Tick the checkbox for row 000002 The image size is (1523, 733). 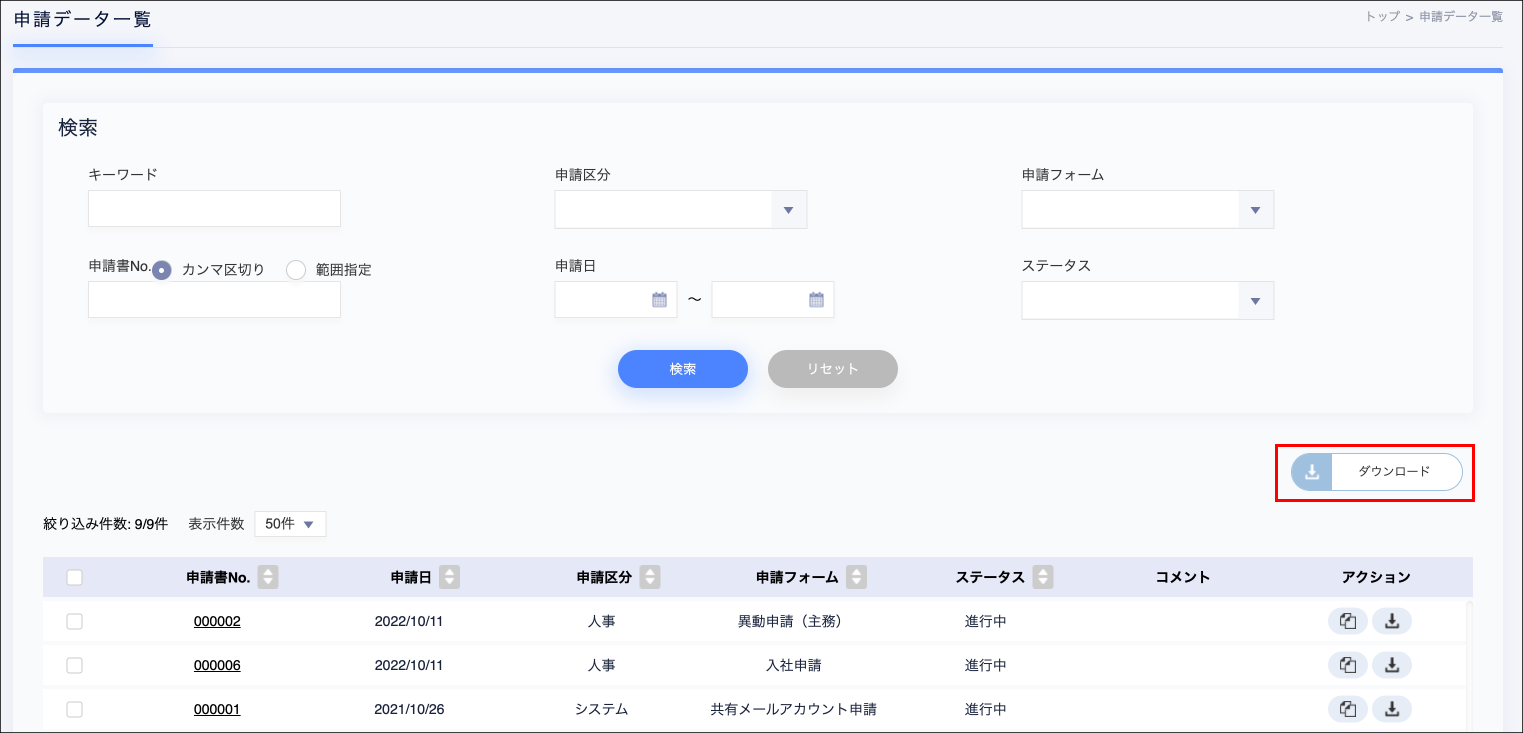coord(74,621)
